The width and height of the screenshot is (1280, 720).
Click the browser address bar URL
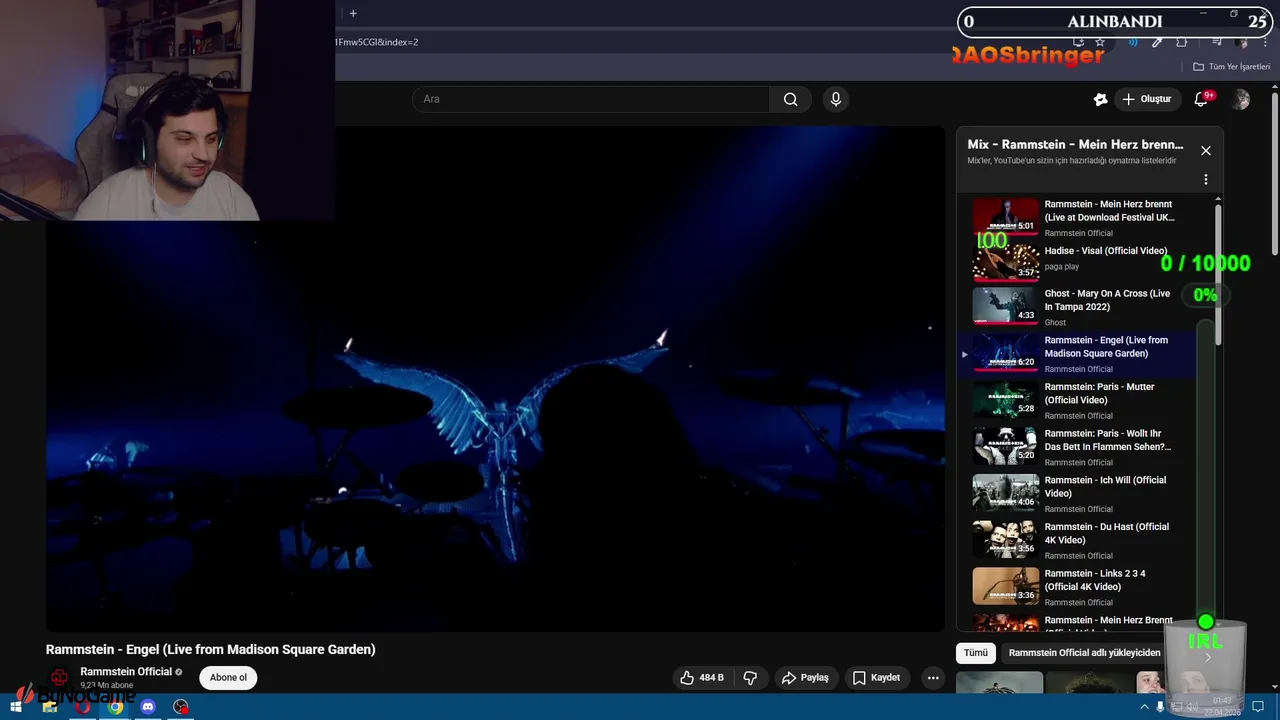tap(376, 42)
